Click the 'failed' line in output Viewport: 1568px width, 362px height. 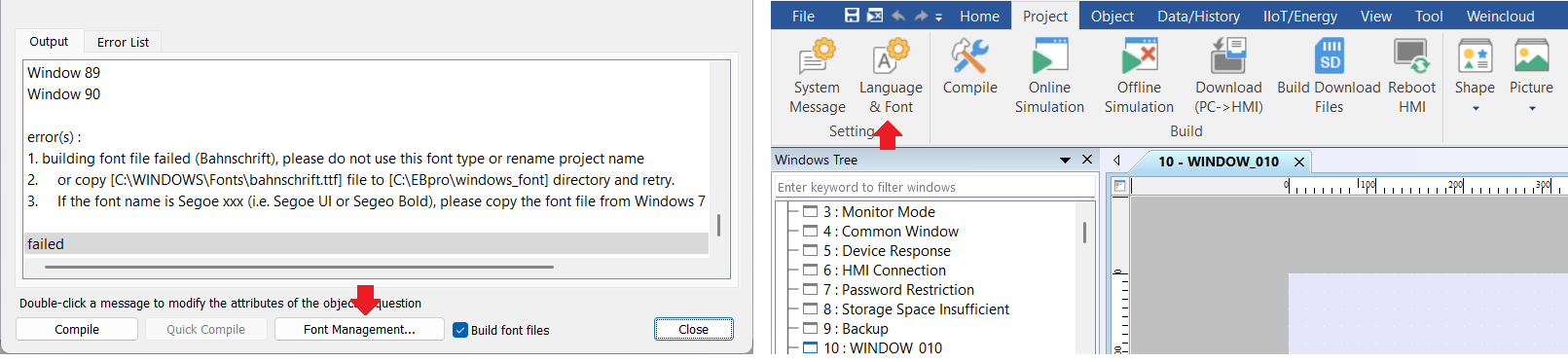pyautogui.click(x=366, y=244)
